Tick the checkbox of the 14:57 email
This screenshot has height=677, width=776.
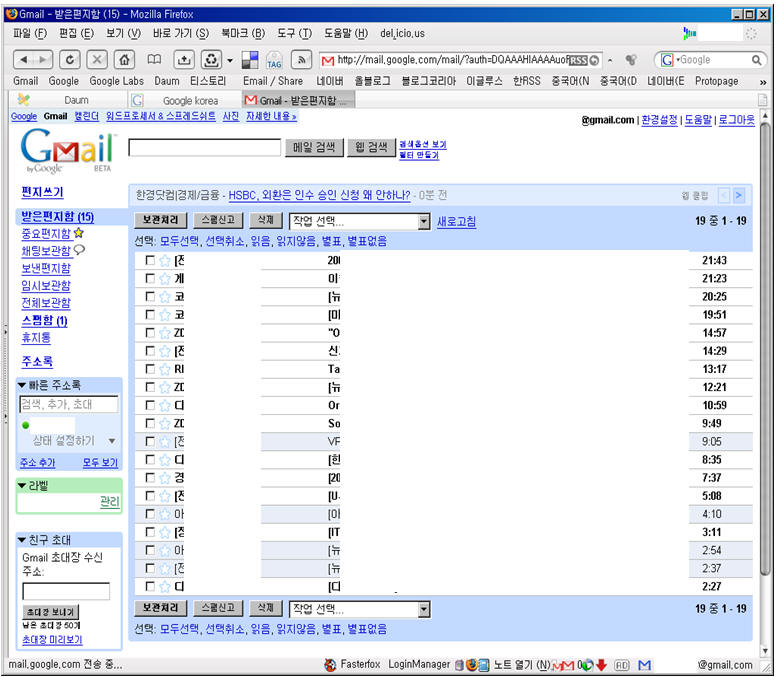[x=150, y=333]
